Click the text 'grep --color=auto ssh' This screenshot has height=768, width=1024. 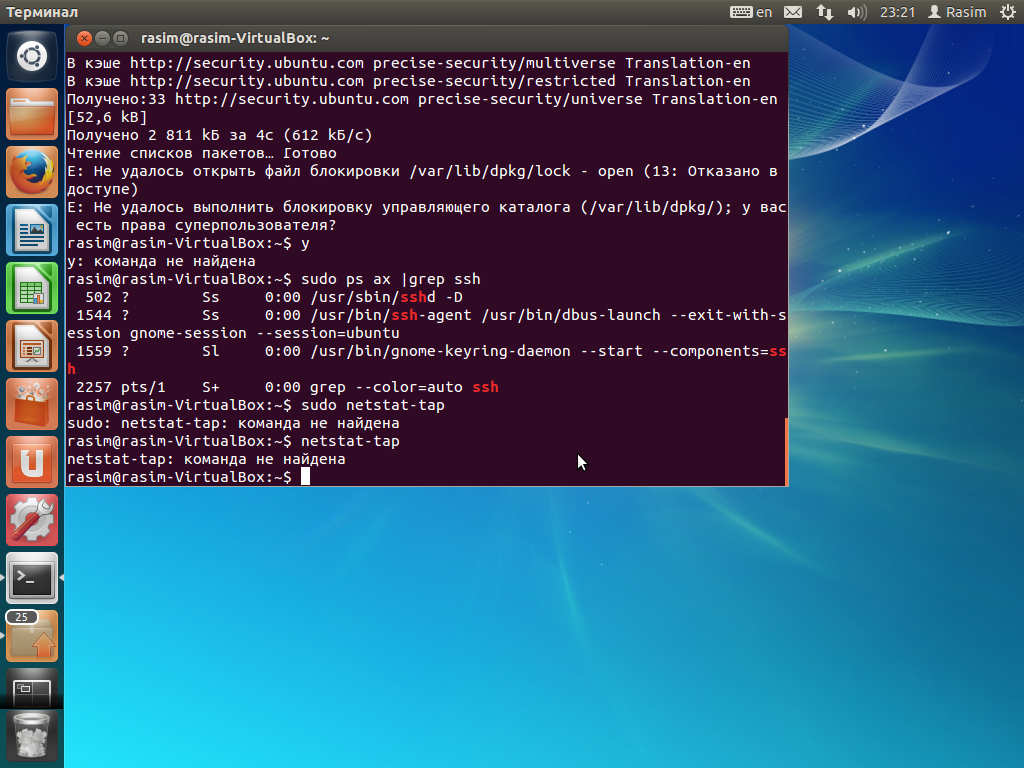coord(404,387)
